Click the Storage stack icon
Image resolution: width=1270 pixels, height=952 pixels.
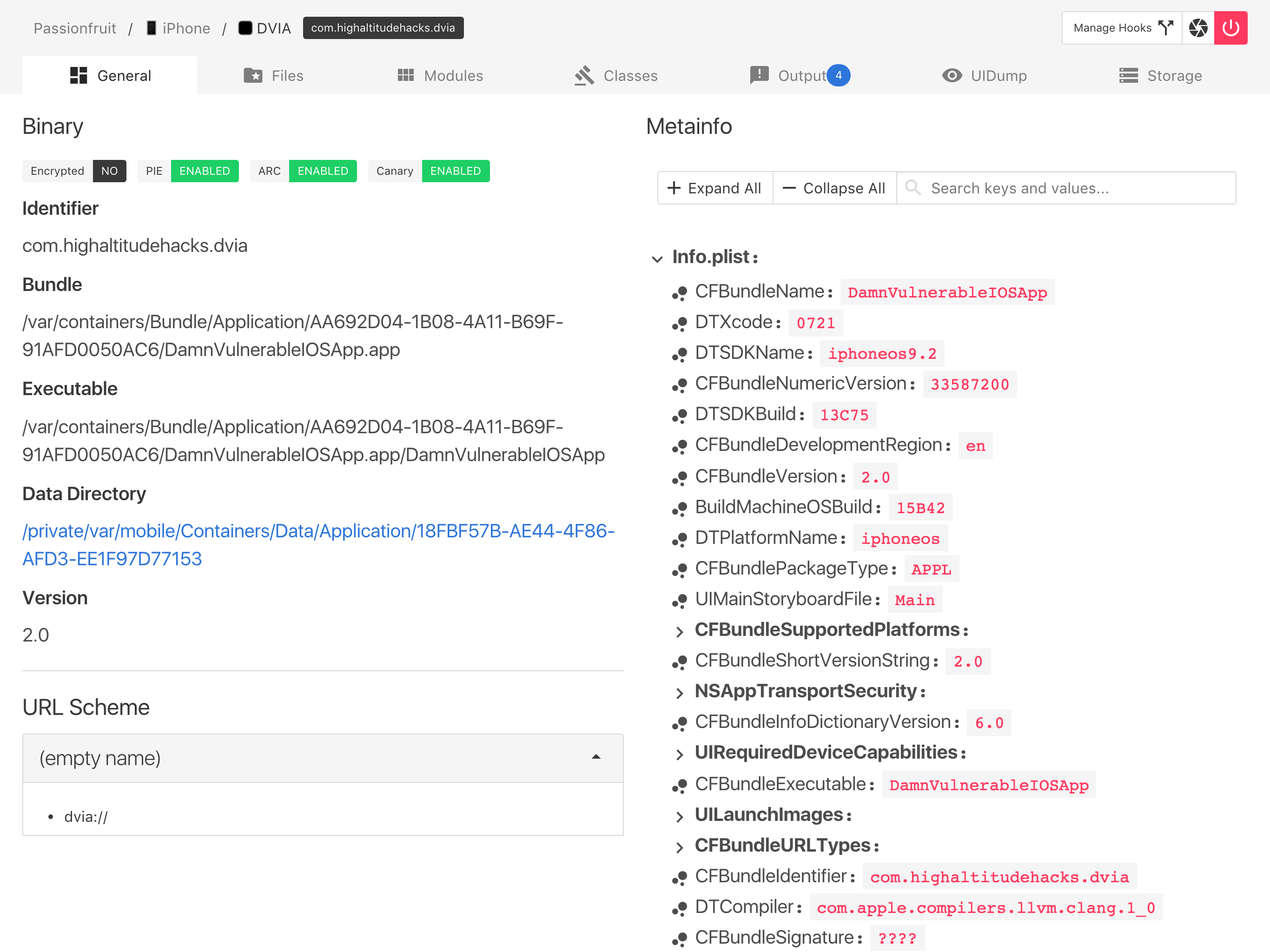tap(1128, 75)
